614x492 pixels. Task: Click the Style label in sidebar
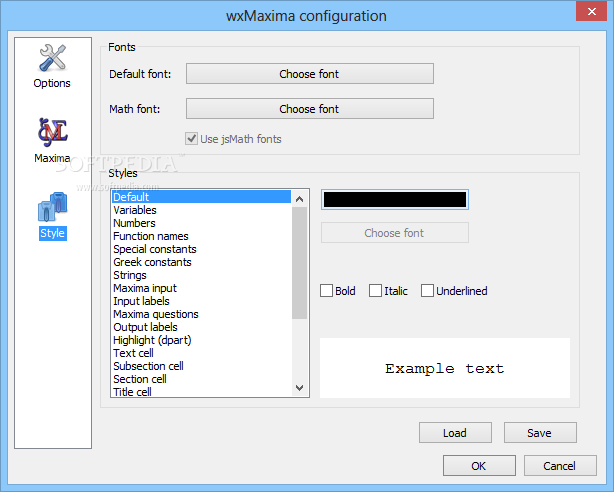point(52,233)
